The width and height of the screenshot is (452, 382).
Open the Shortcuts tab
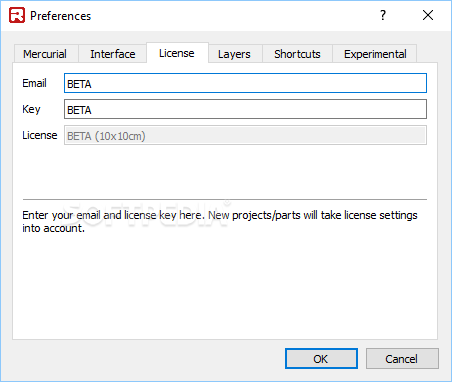[297, 54]
